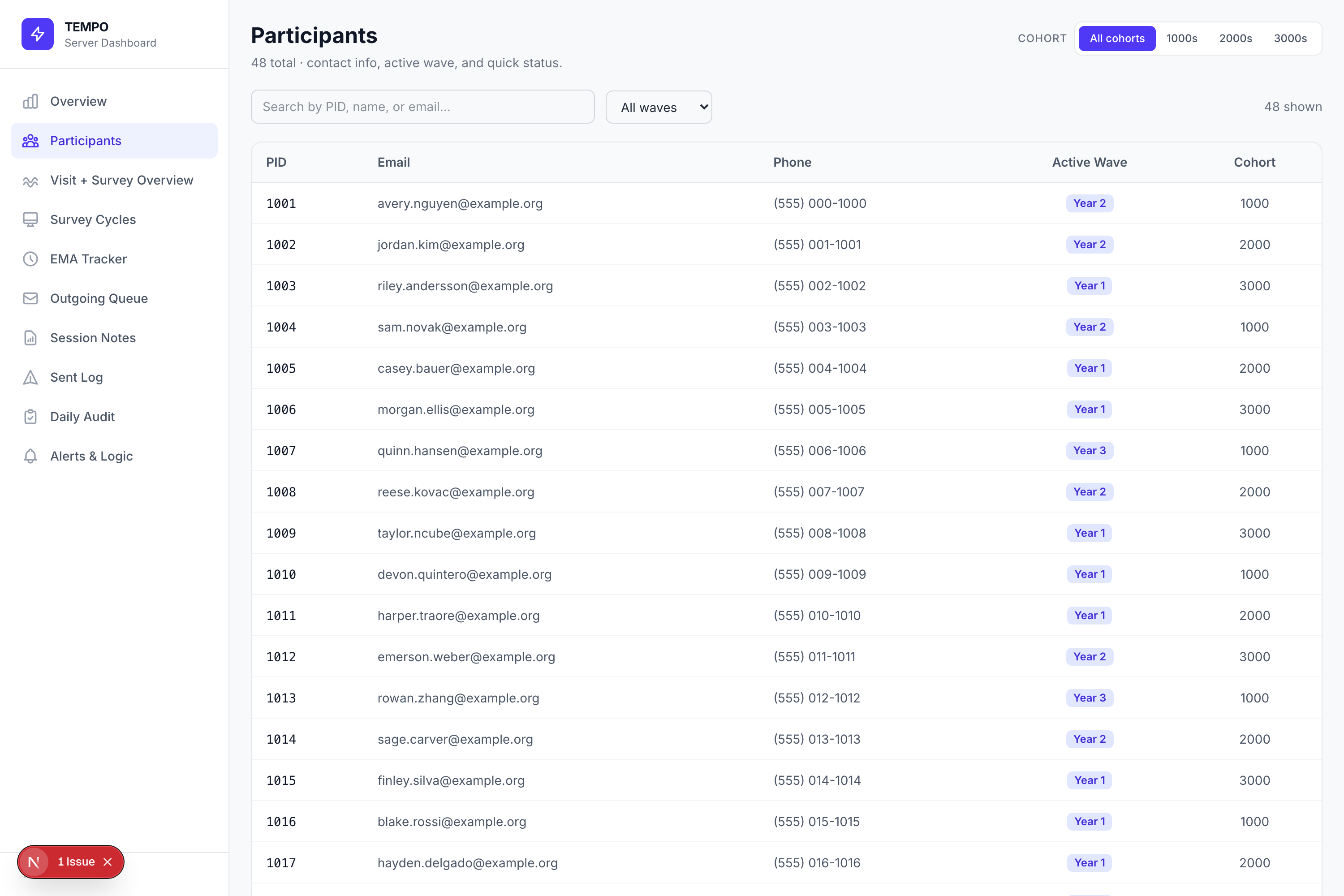Click PID 1008 cell
Image resolution: width=1344 pixels, height=896 pixels.
point(281,492)
